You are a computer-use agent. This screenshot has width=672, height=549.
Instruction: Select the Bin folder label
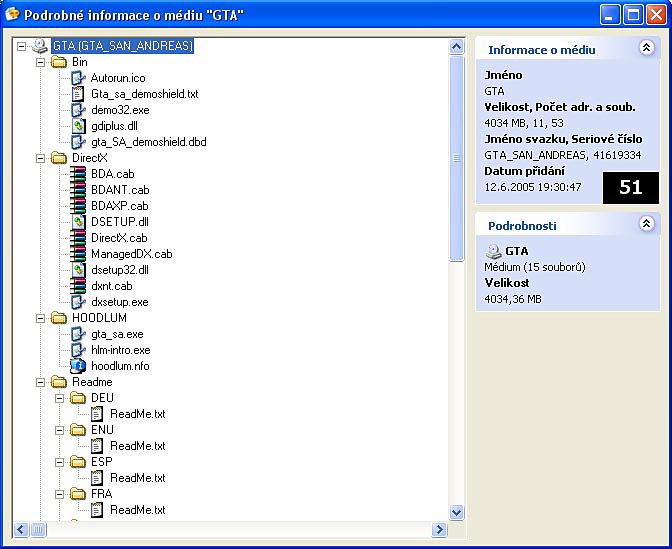tap(80, 62)
